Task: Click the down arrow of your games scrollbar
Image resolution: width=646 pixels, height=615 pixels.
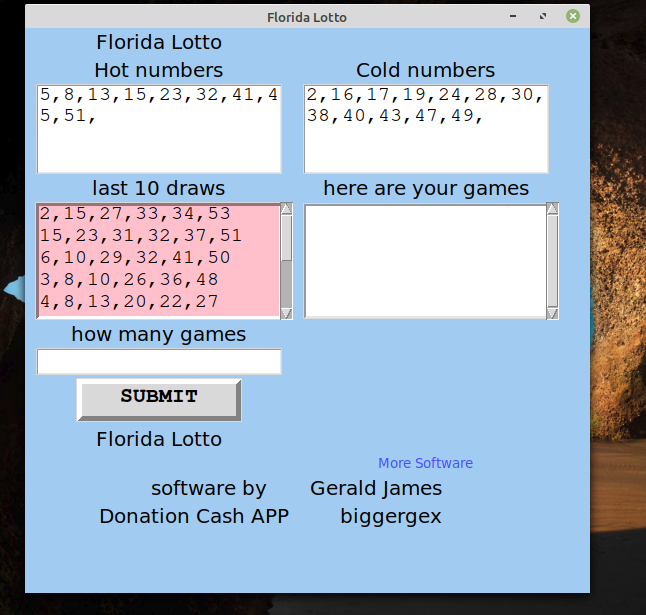Action: 552,313
